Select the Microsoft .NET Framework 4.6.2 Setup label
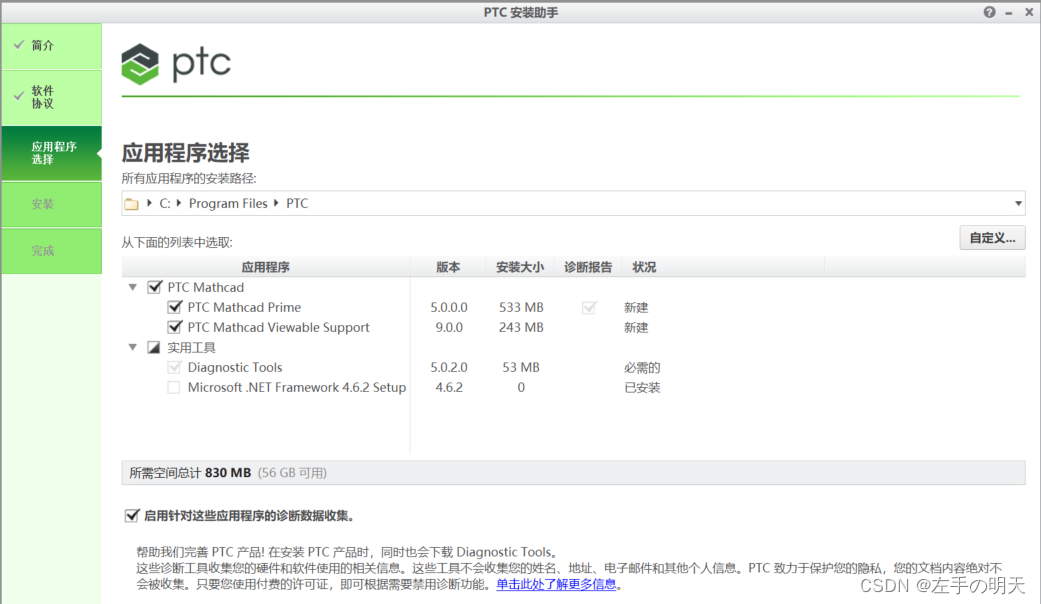Screen dimensions: 1041x604 point(297,387)
